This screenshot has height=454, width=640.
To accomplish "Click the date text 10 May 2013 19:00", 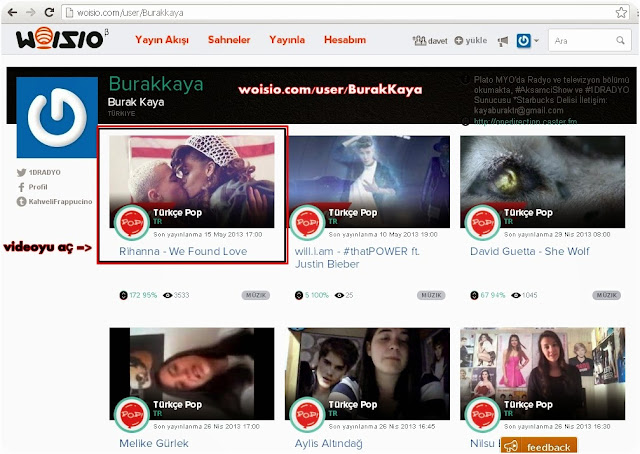I will point(409,234).
